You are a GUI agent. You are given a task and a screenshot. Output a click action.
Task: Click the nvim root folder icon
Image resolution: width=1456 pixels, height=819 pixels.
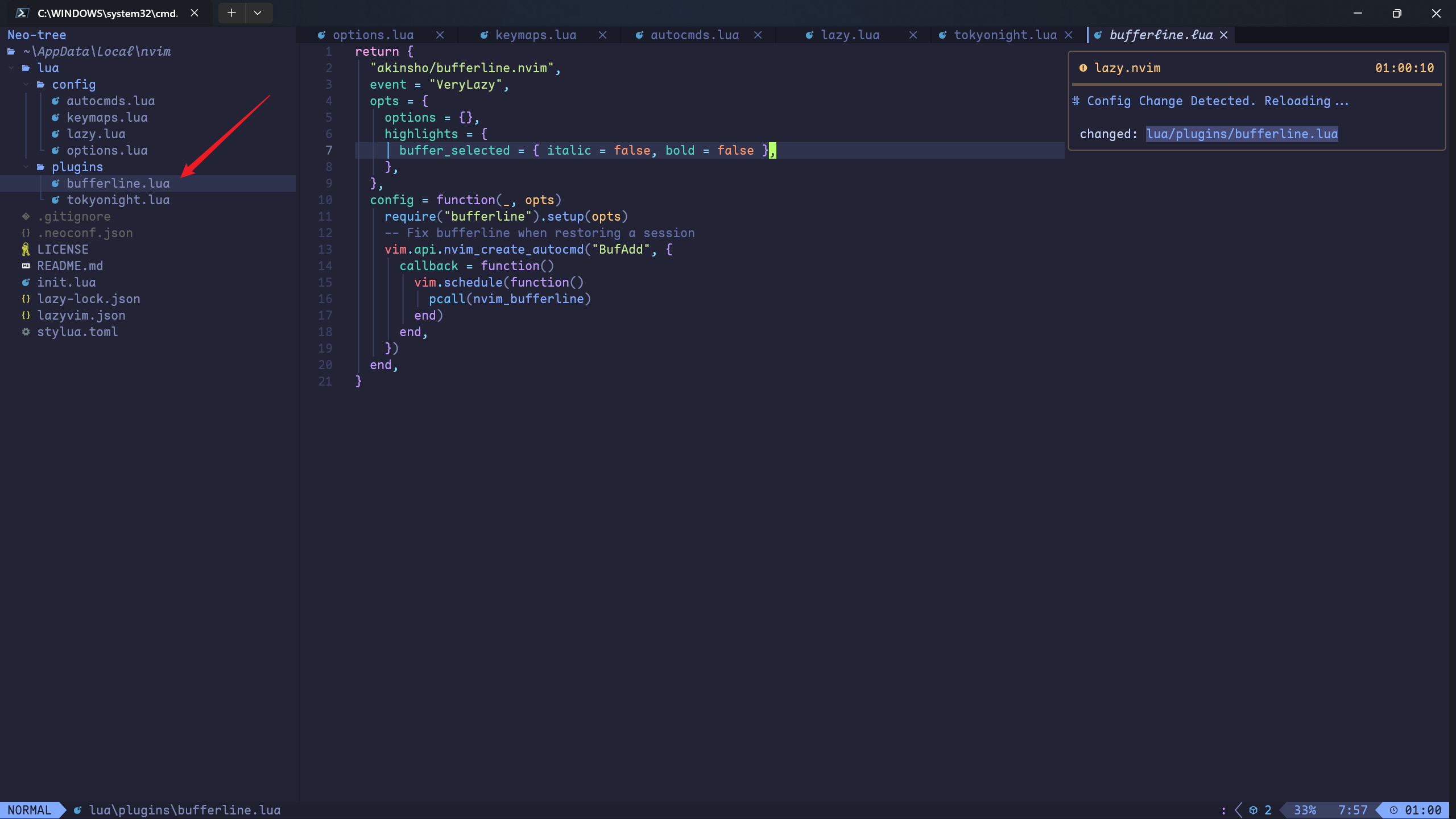click(11, 52)
